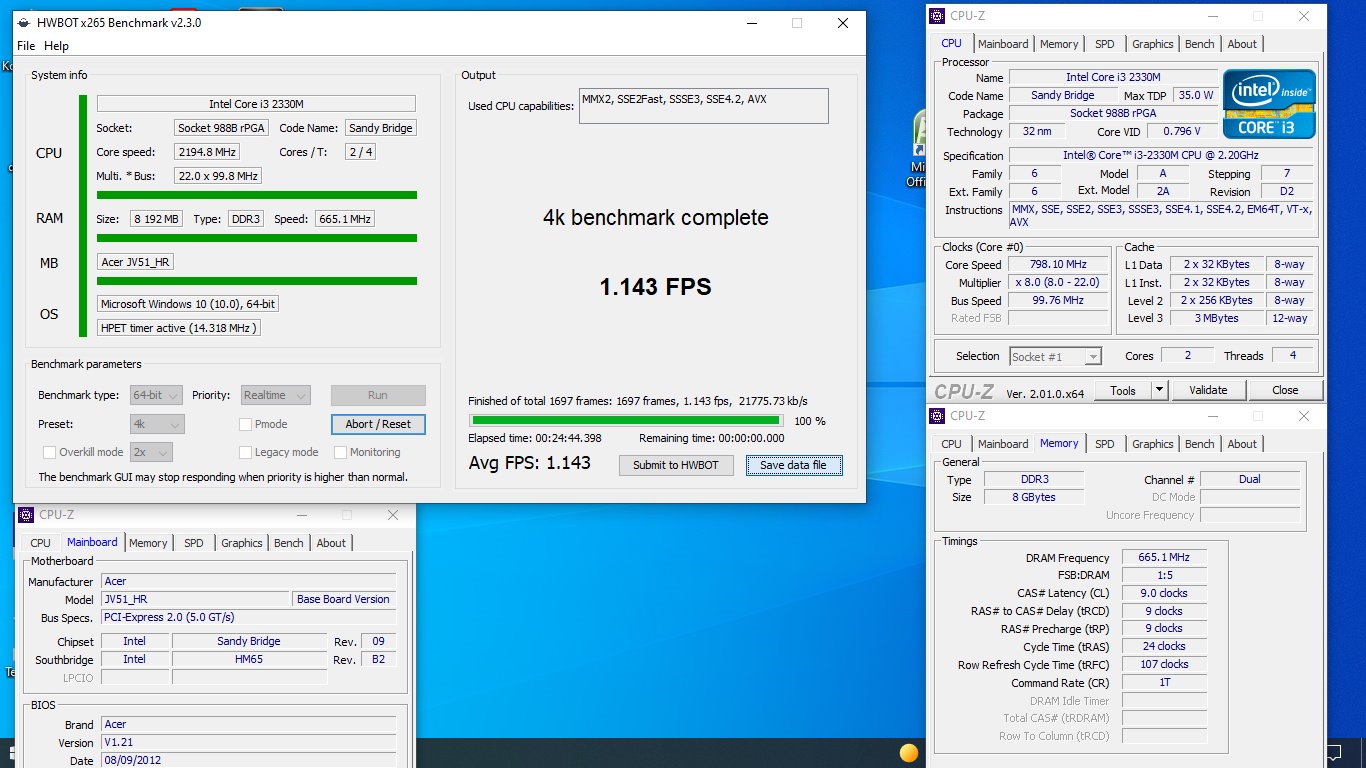Open the Preset 4k dropdown
Screen dimensions: 1366x768
(157, 424)
